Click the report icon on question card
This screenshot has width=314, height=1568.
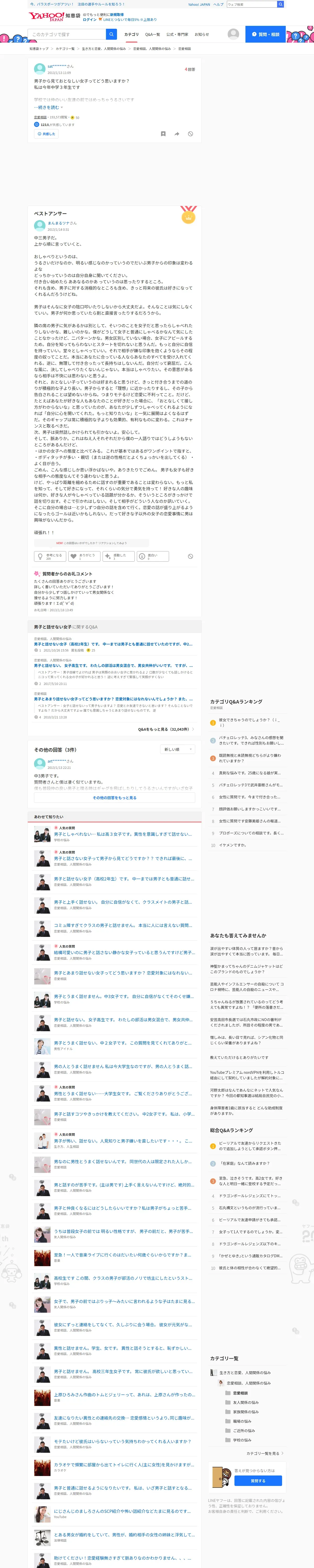[x=190, y=134]
